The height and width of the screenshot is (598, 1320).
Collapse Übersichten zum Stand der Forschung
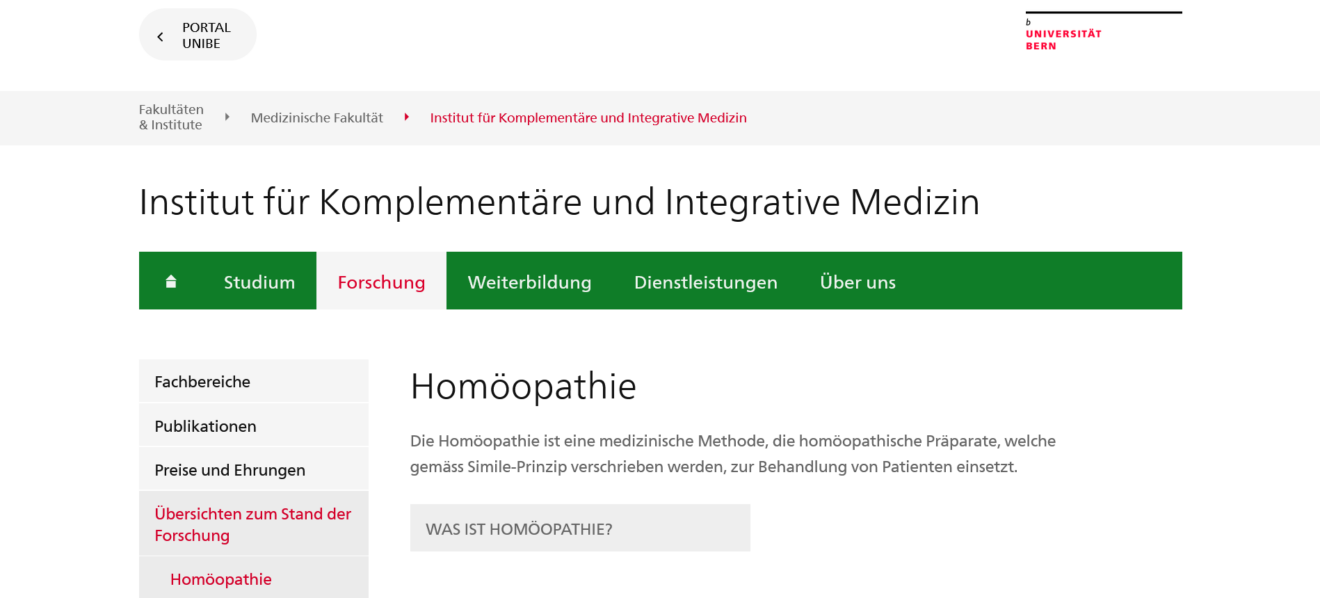coord(254,524)
